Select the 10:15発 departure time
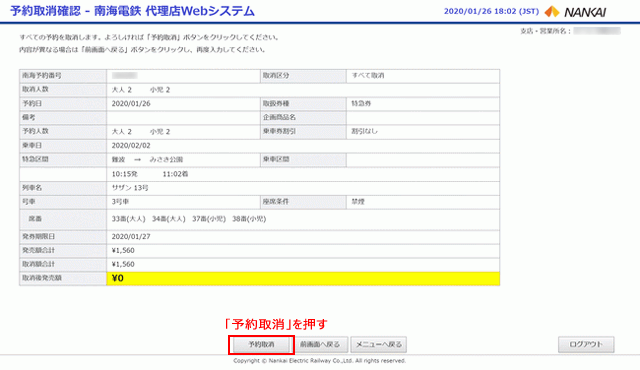 pyautogui.click(x=124, y=174)
